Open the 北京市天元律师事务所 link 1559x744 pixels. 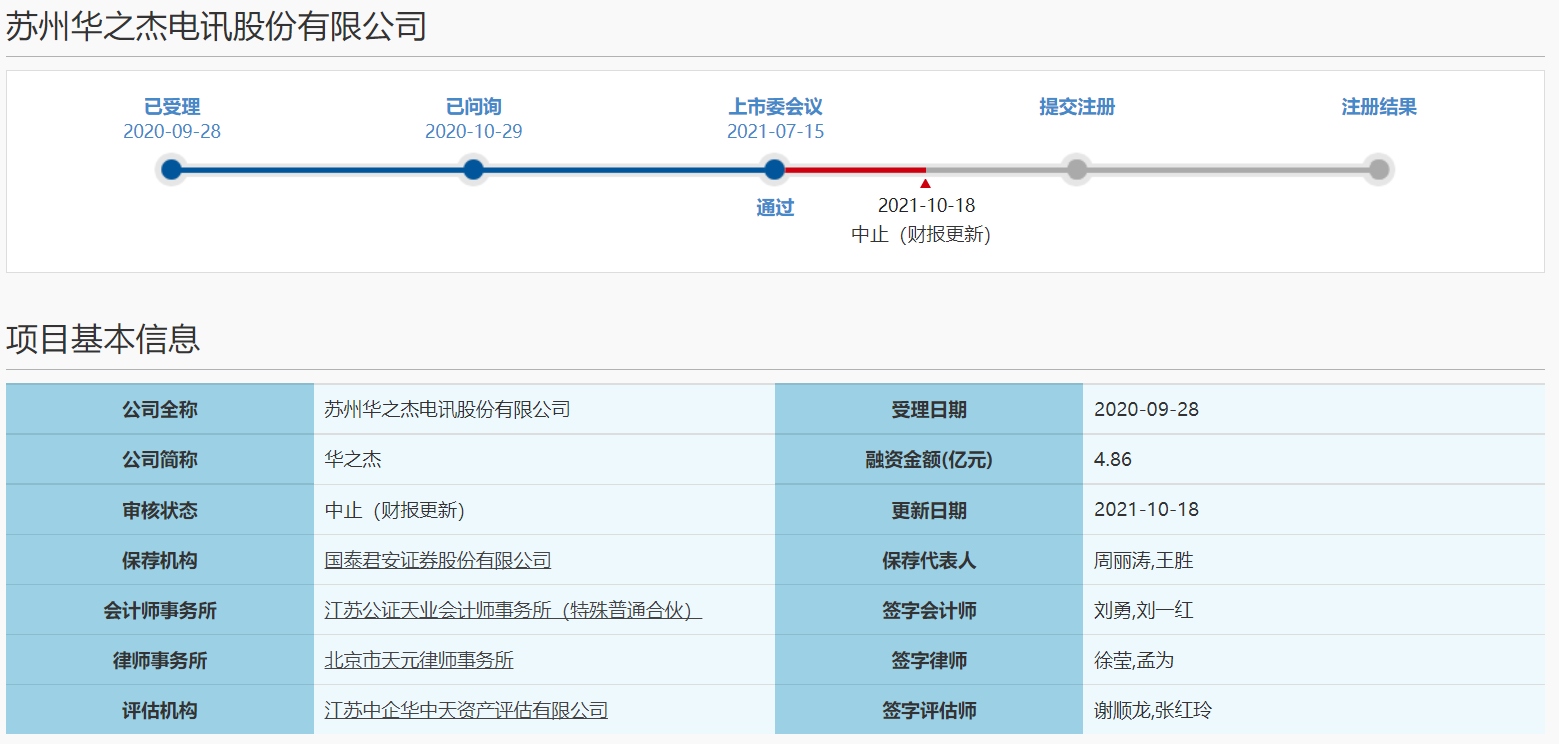click(419, 660)
